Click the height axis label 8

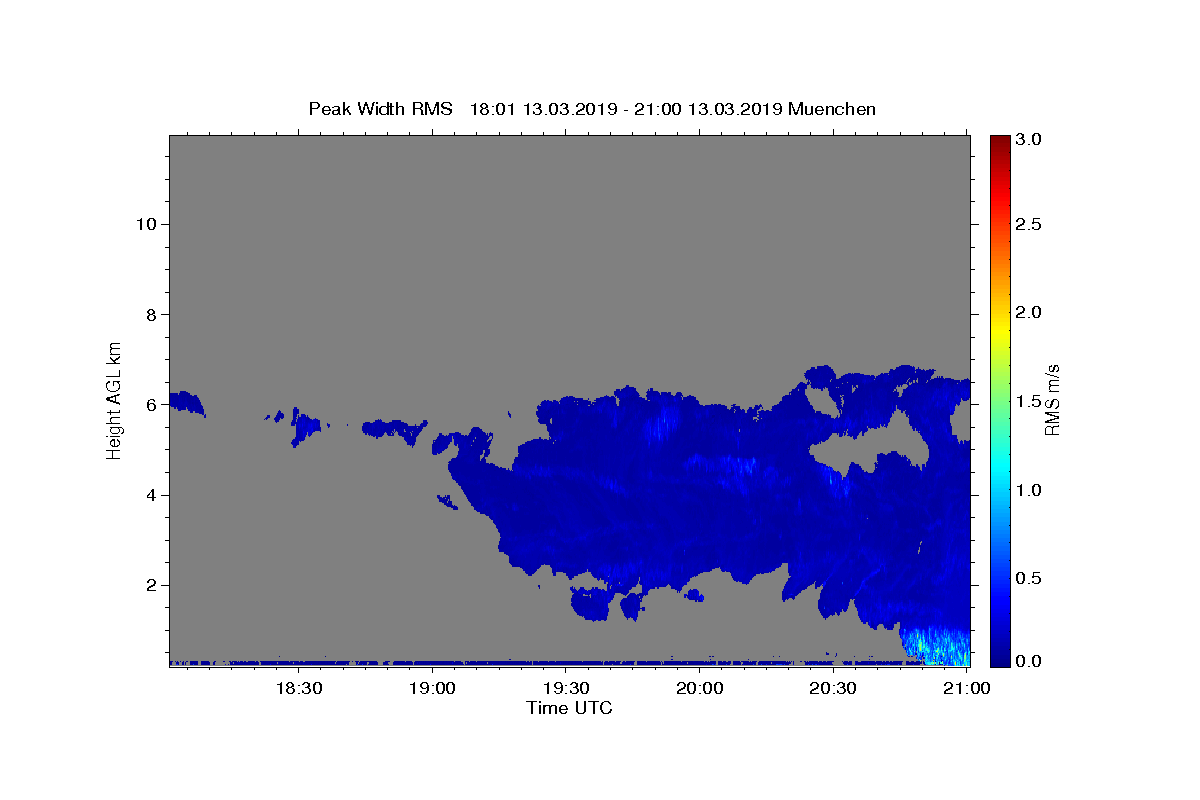[151, 314]
